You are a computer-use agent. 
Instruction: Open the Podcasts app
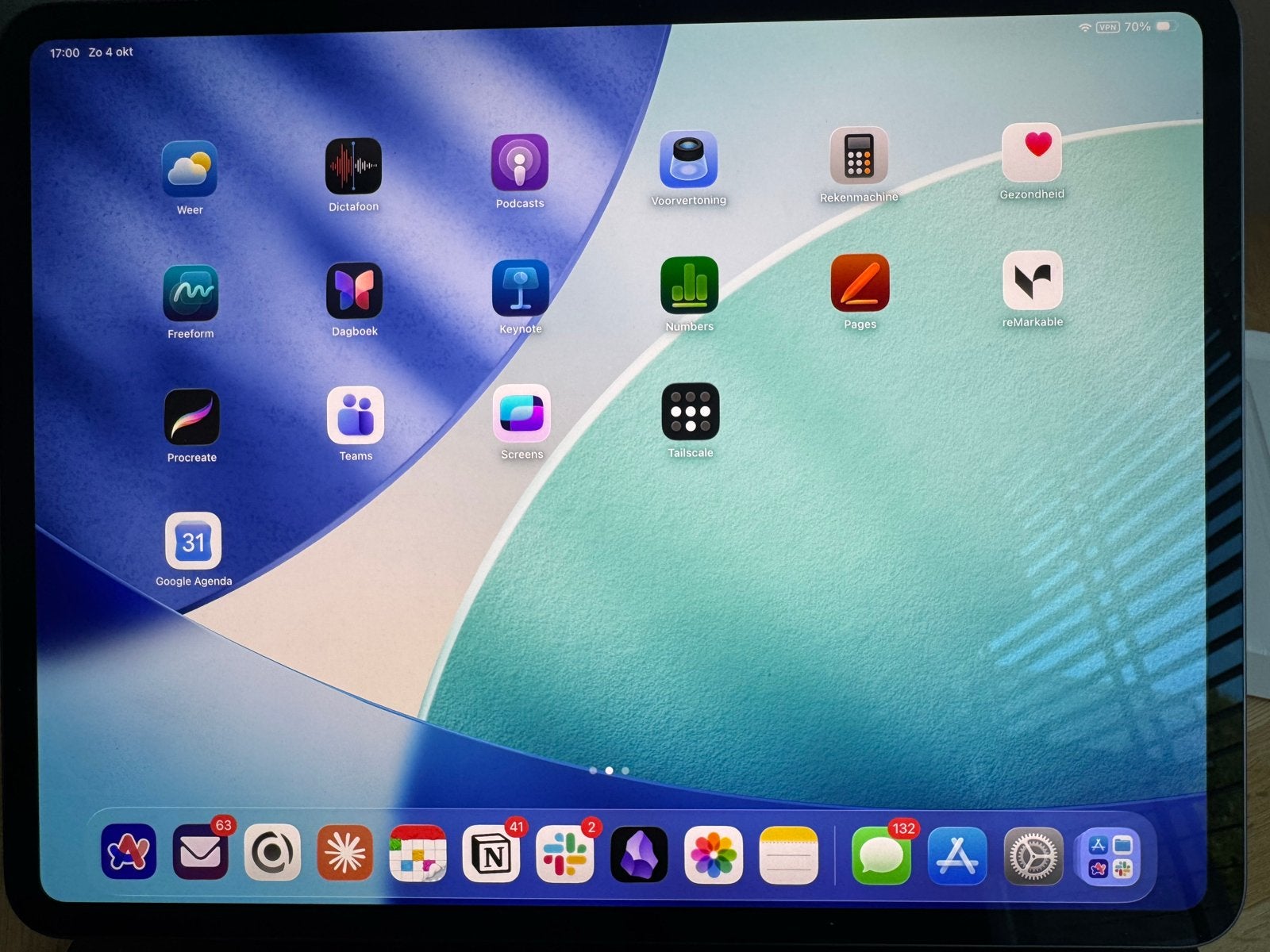tap(520, 163)
